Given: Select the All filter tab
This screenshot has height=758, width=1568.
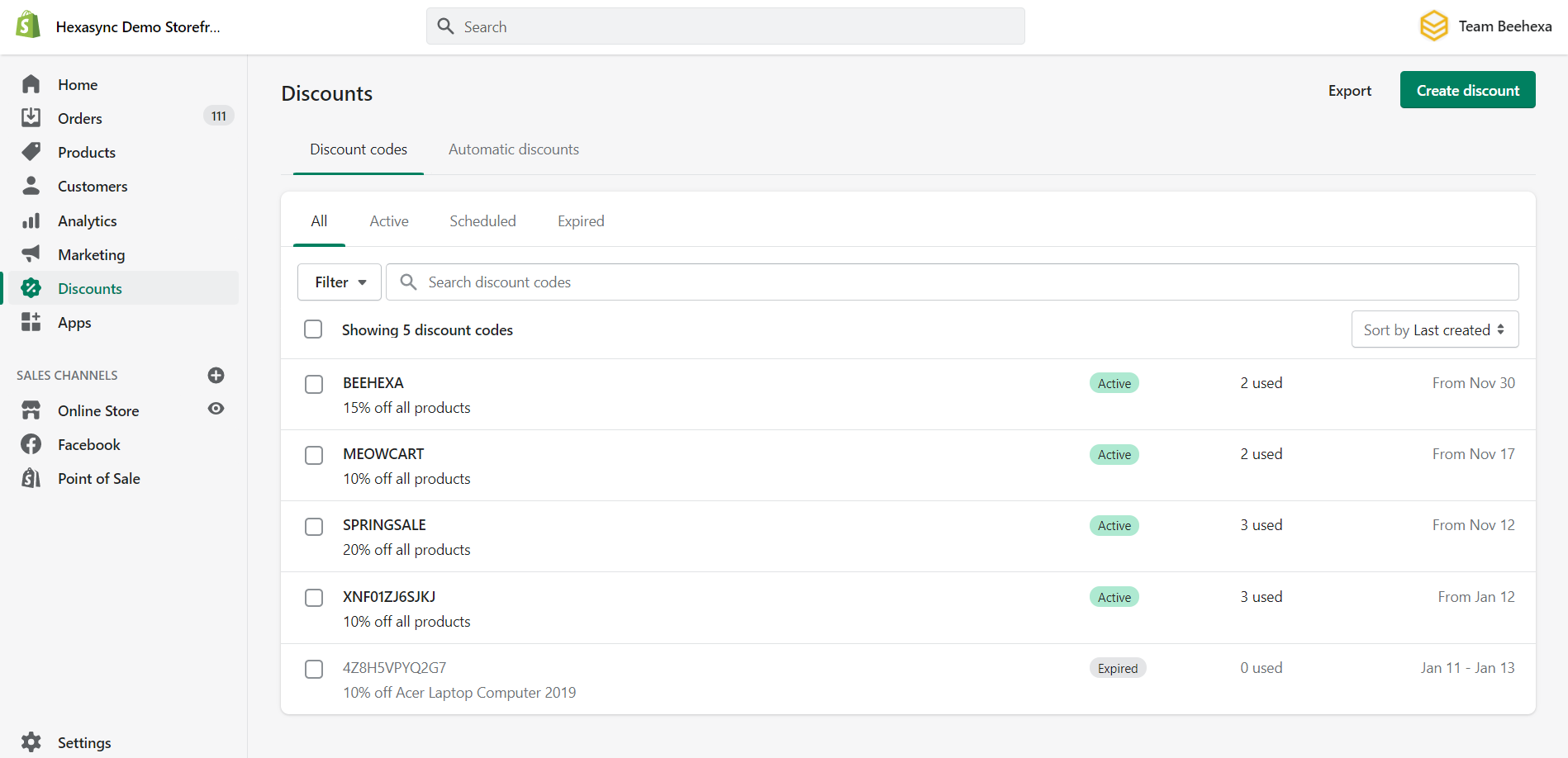Looking at the screenshot, I should click(319, 221).
